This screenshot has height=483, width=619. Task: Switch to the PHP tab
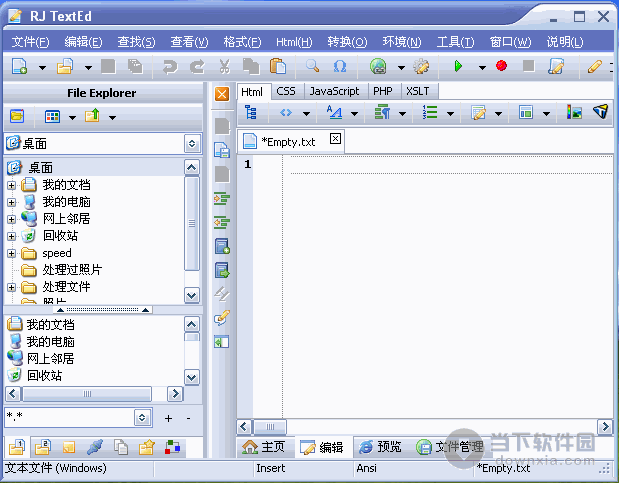coord(383,91)
